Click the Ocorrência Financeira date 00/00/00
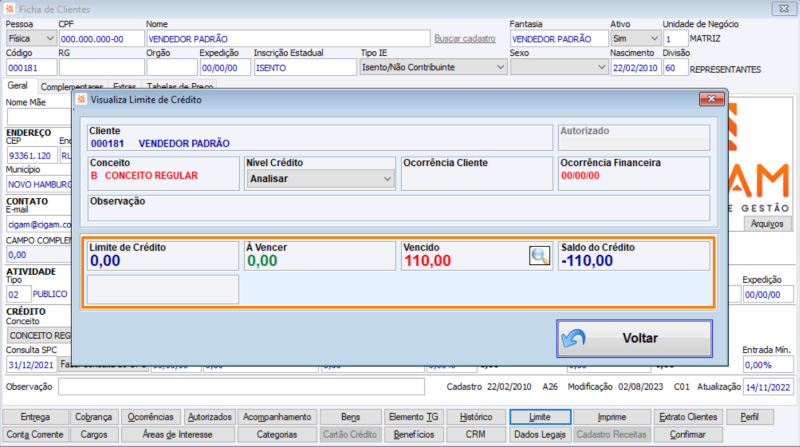The image size is (800, 447). point(580,176)
